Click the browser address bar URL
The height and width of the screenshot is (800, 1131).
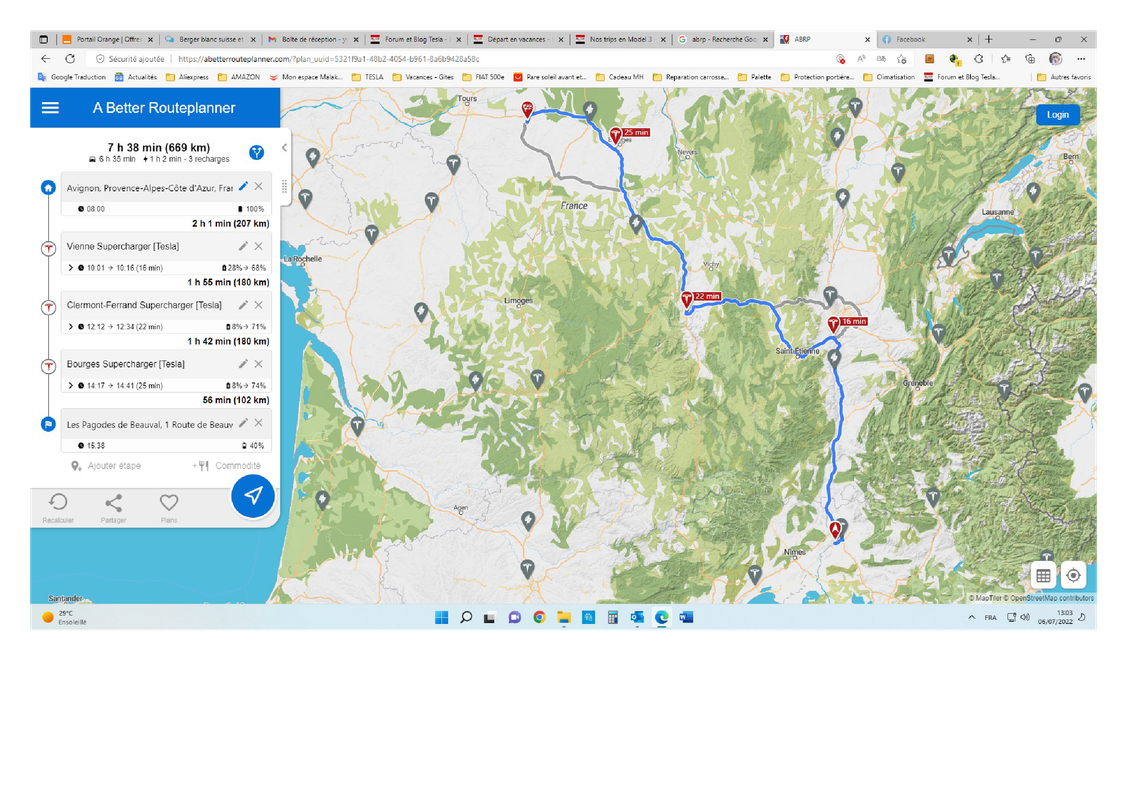(x=329, y=59)
